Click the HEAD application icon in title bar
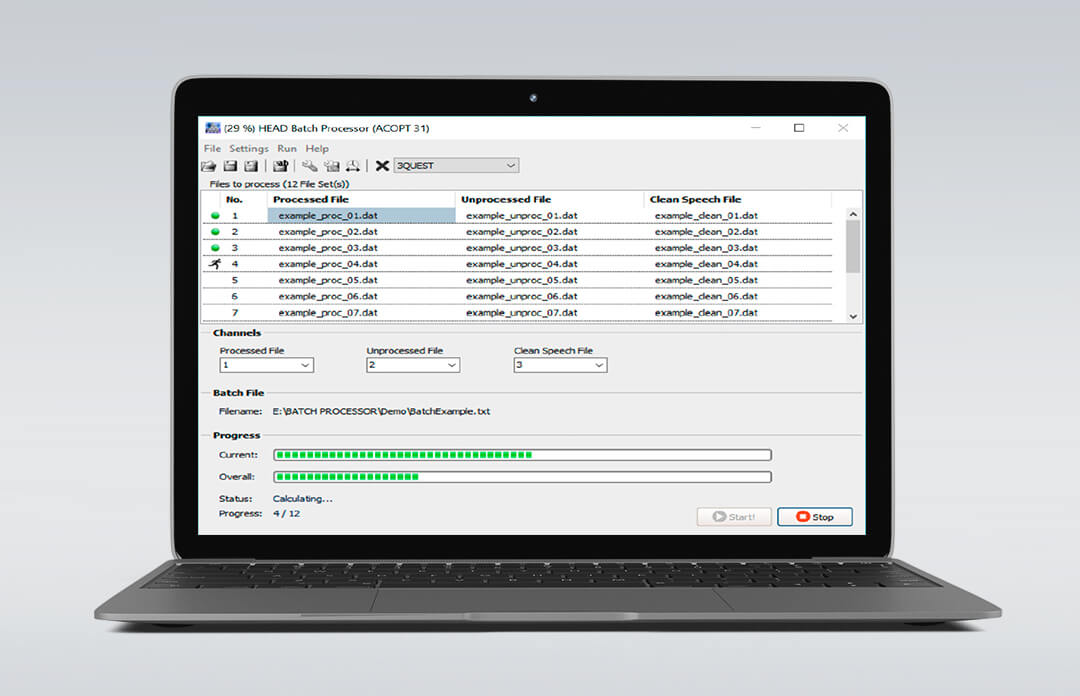Viewport: 1080px width, 696px height. click(212, 128)
